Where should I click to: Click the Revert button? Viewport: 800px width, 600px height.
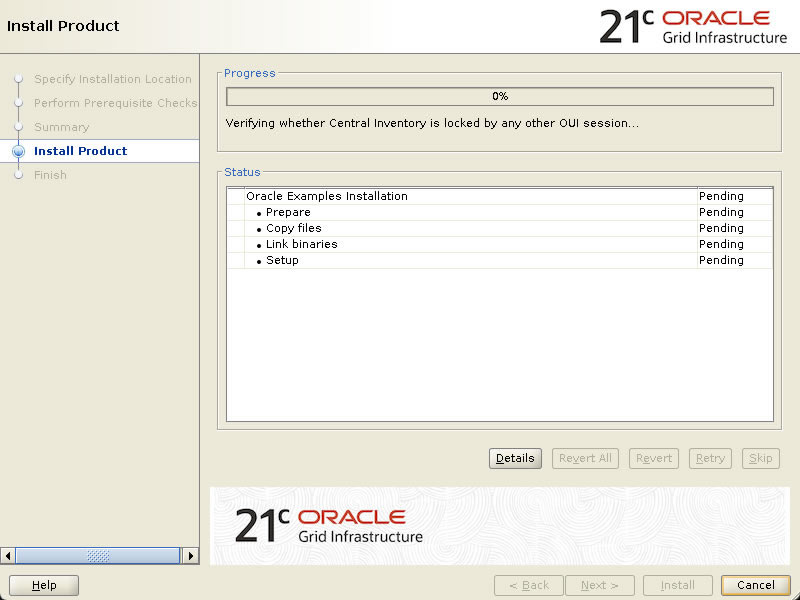coord(654,458)
